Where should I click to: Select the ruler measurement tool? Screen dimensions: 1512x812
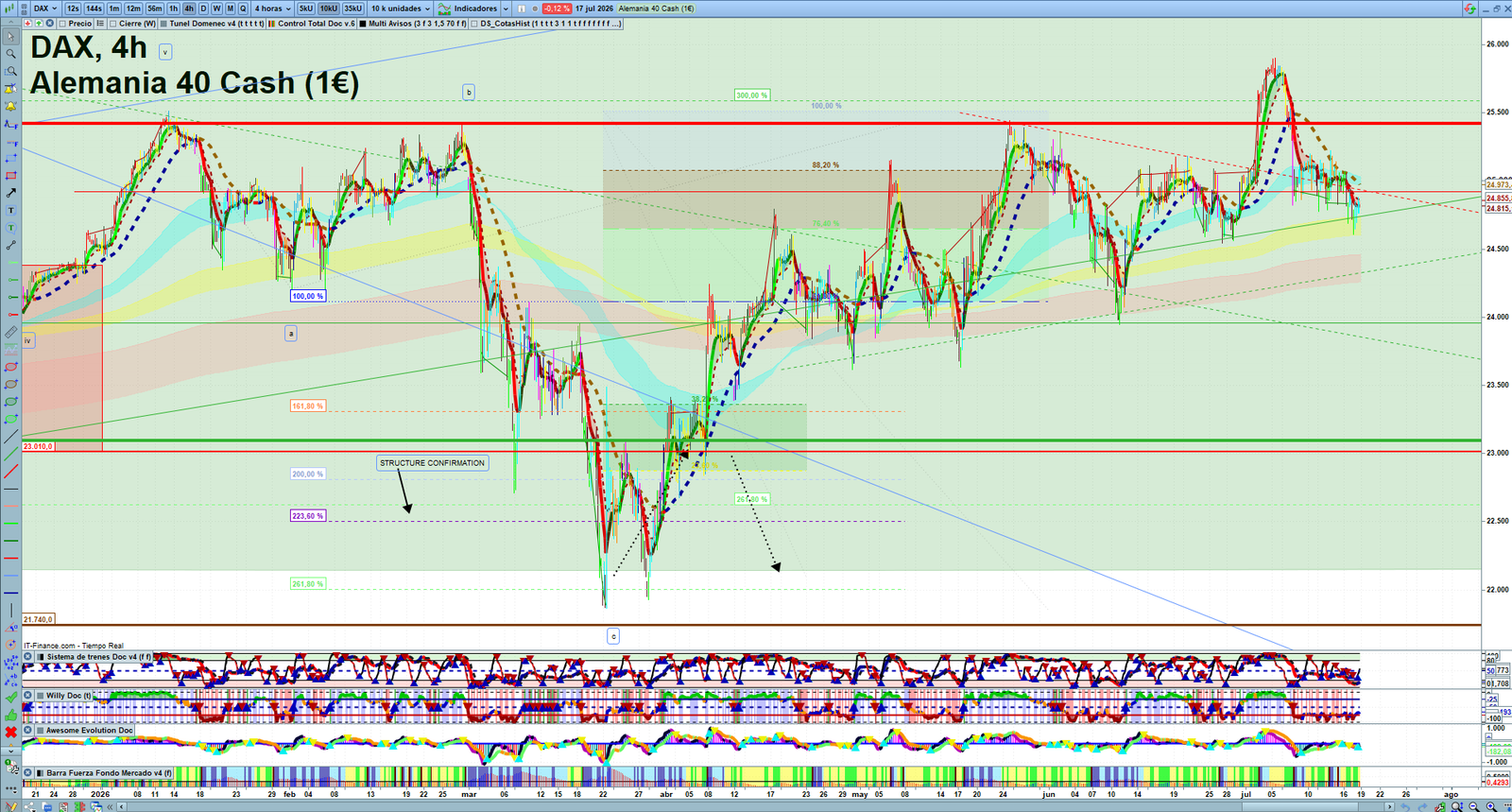coord(11,332)
